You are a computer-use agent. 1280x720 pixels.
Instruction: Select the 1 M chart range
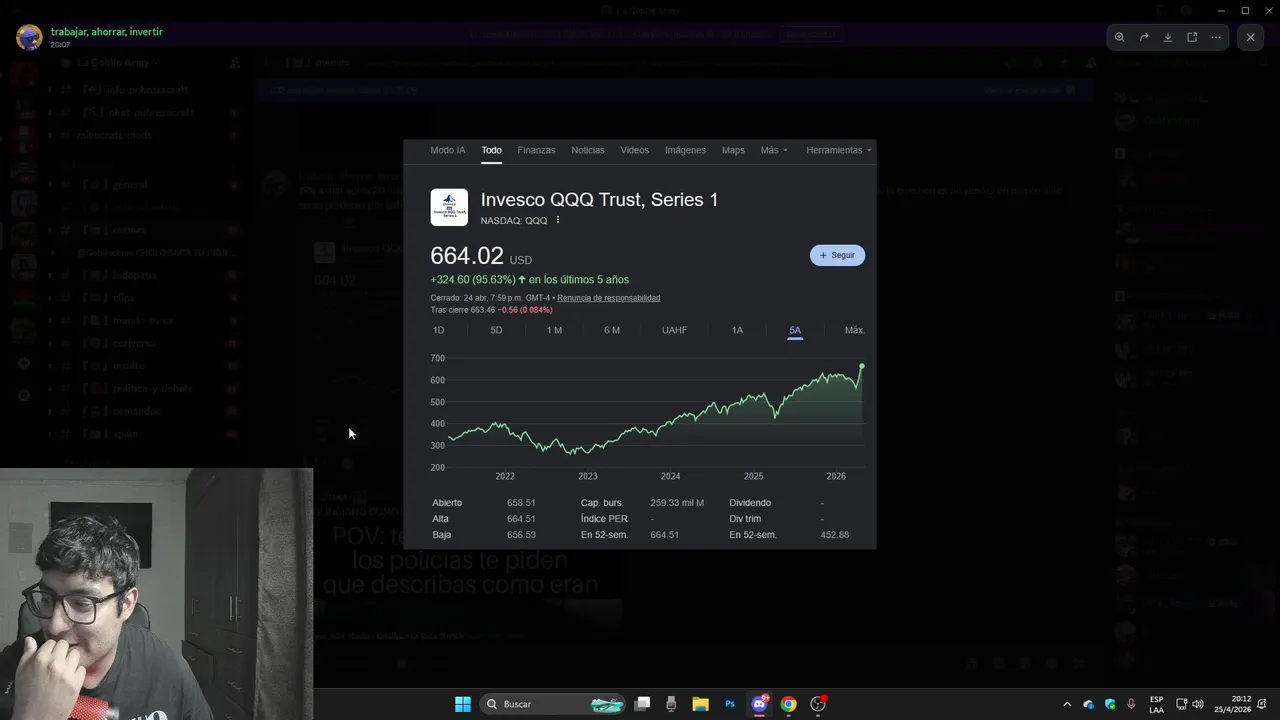(554, 330)
